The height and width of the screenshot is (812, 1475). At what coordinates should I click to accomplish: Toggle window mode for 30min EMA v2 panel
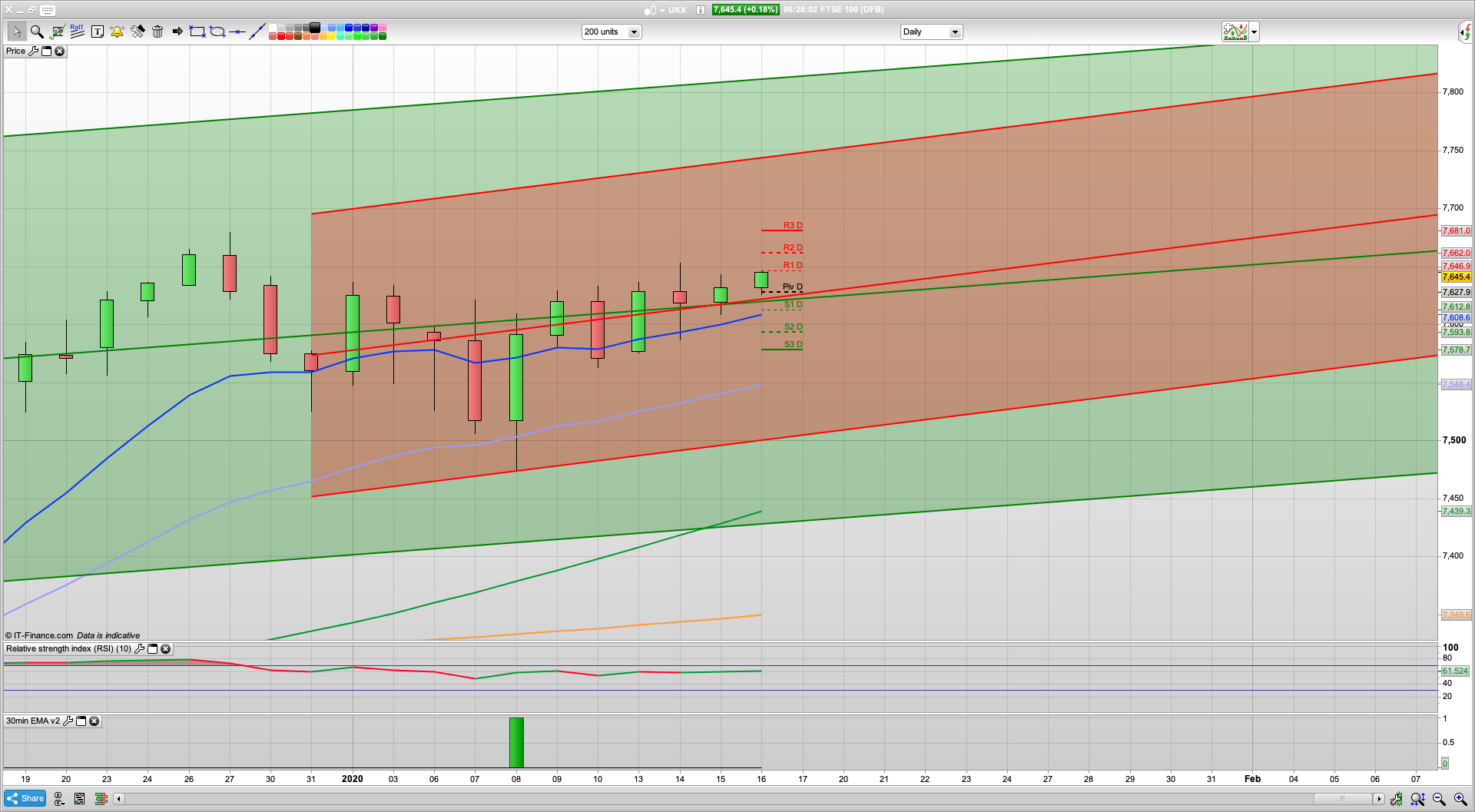point(81,721)
